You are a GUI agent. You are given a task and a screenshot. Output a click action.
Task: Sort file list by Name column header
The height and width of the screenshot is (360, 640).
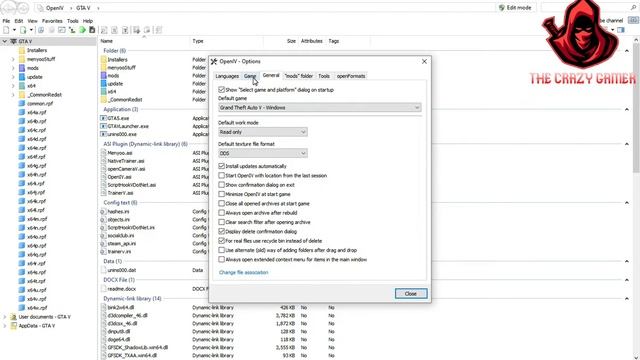[107, 41]
